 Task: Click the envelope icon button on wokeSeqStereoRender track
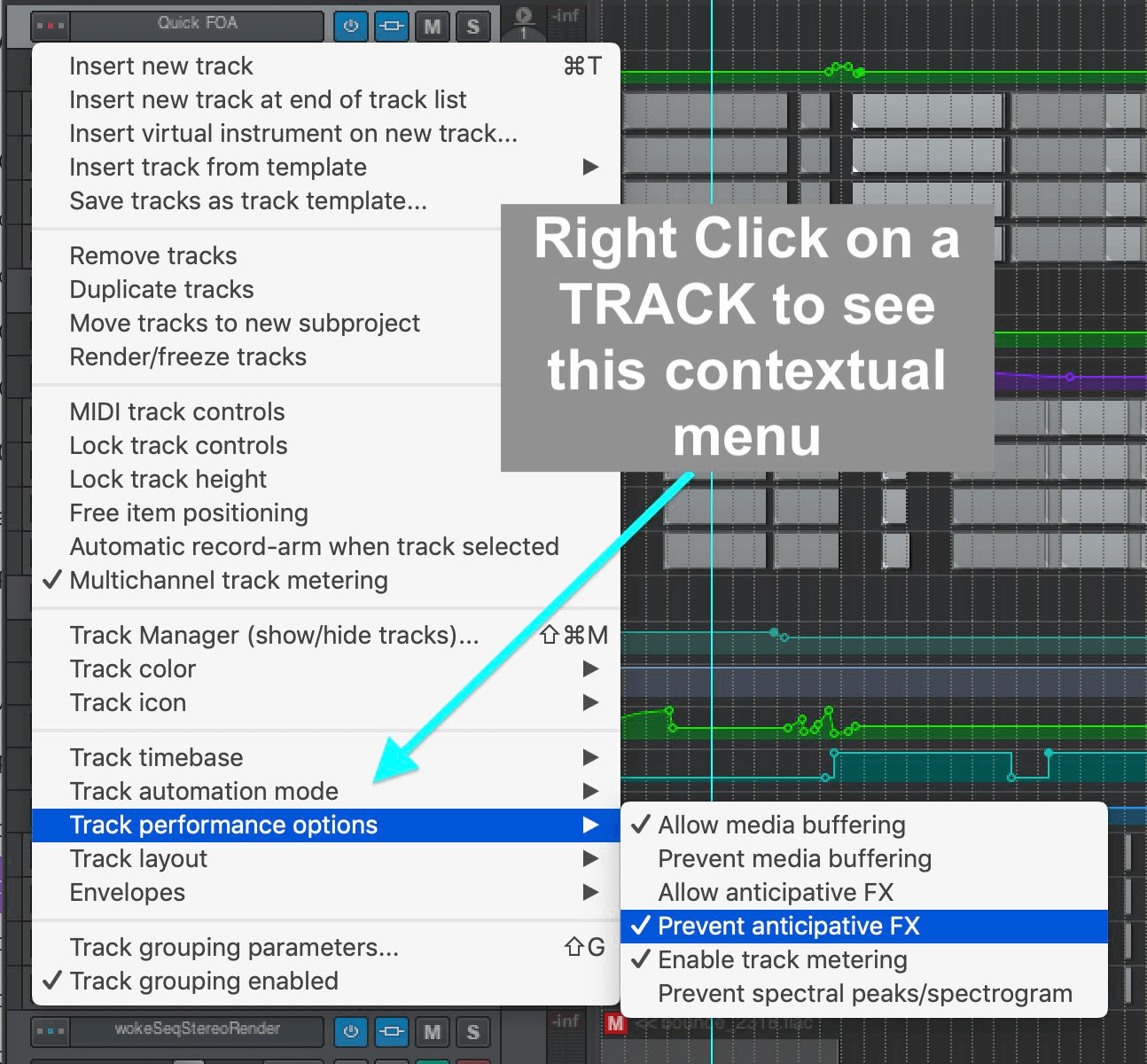(x=391, y=1032)
